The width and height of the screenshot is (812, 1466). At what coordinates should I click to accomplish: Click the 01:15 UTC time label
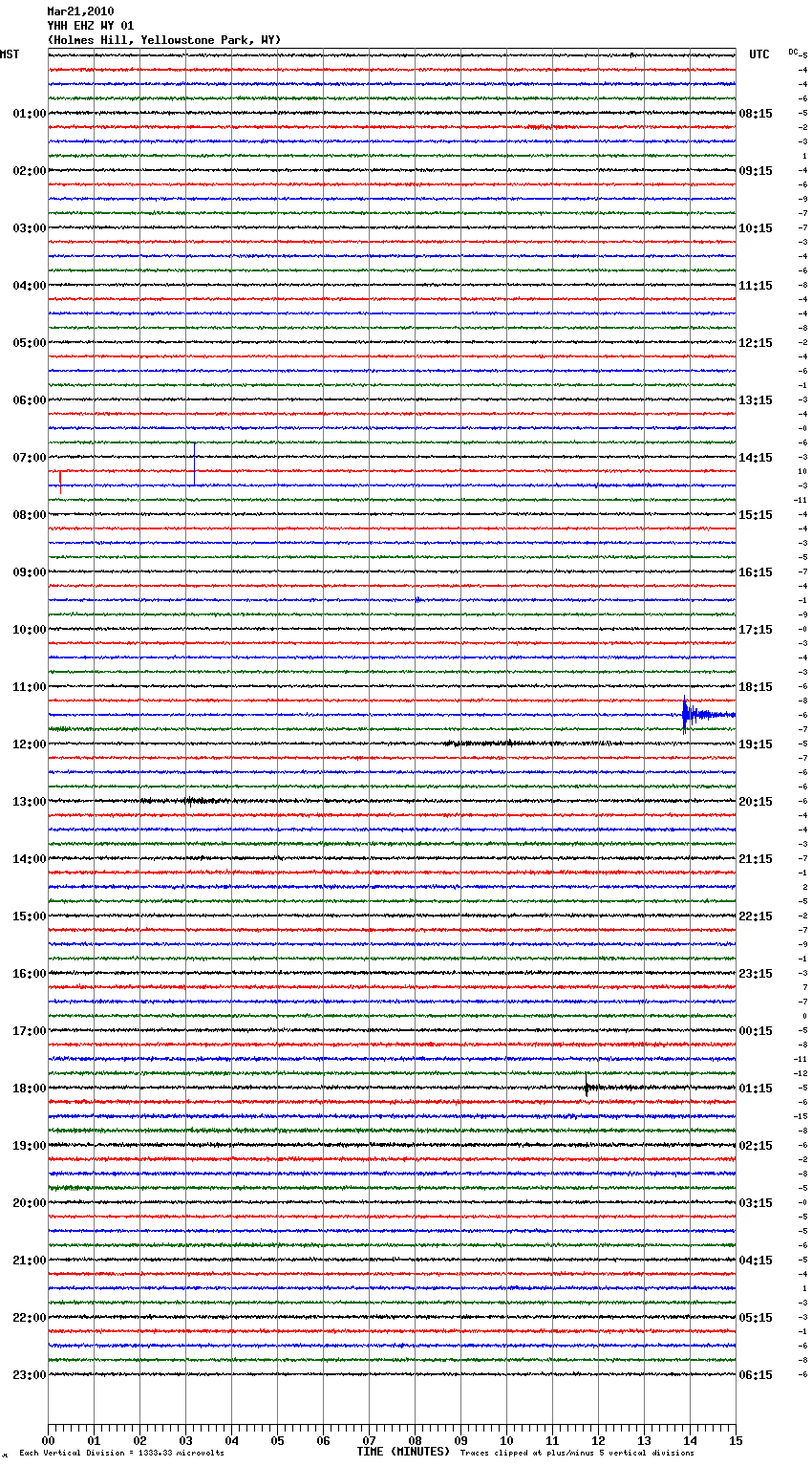click(756, 1089)
